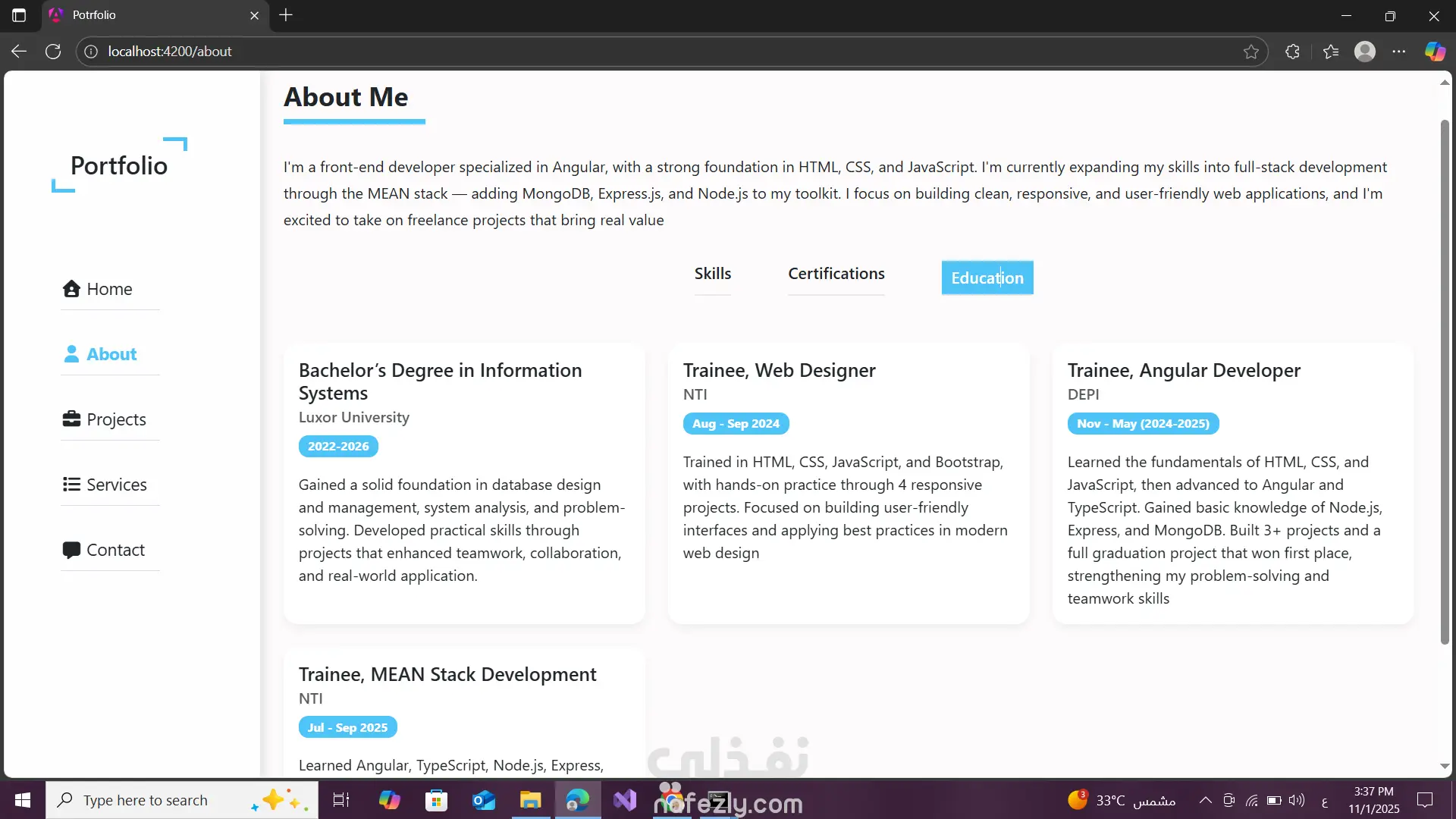
Task: Open File Explorer from the taskbar
Action: (x=530, y=800)
